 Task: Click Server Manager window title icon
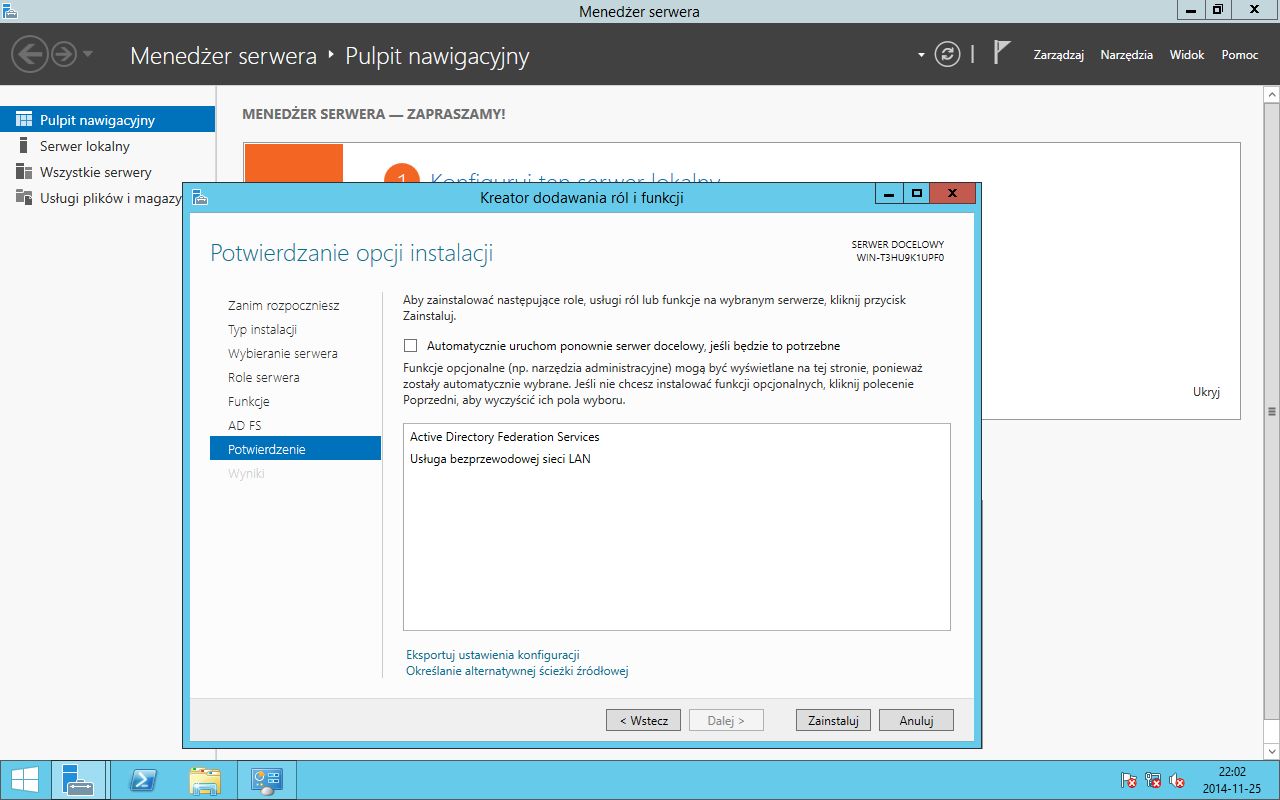point(10,11)
